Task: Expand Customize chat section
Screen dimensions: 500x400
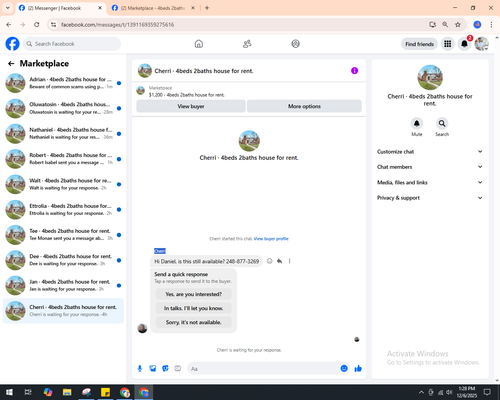Action: (x=430, y=152)
